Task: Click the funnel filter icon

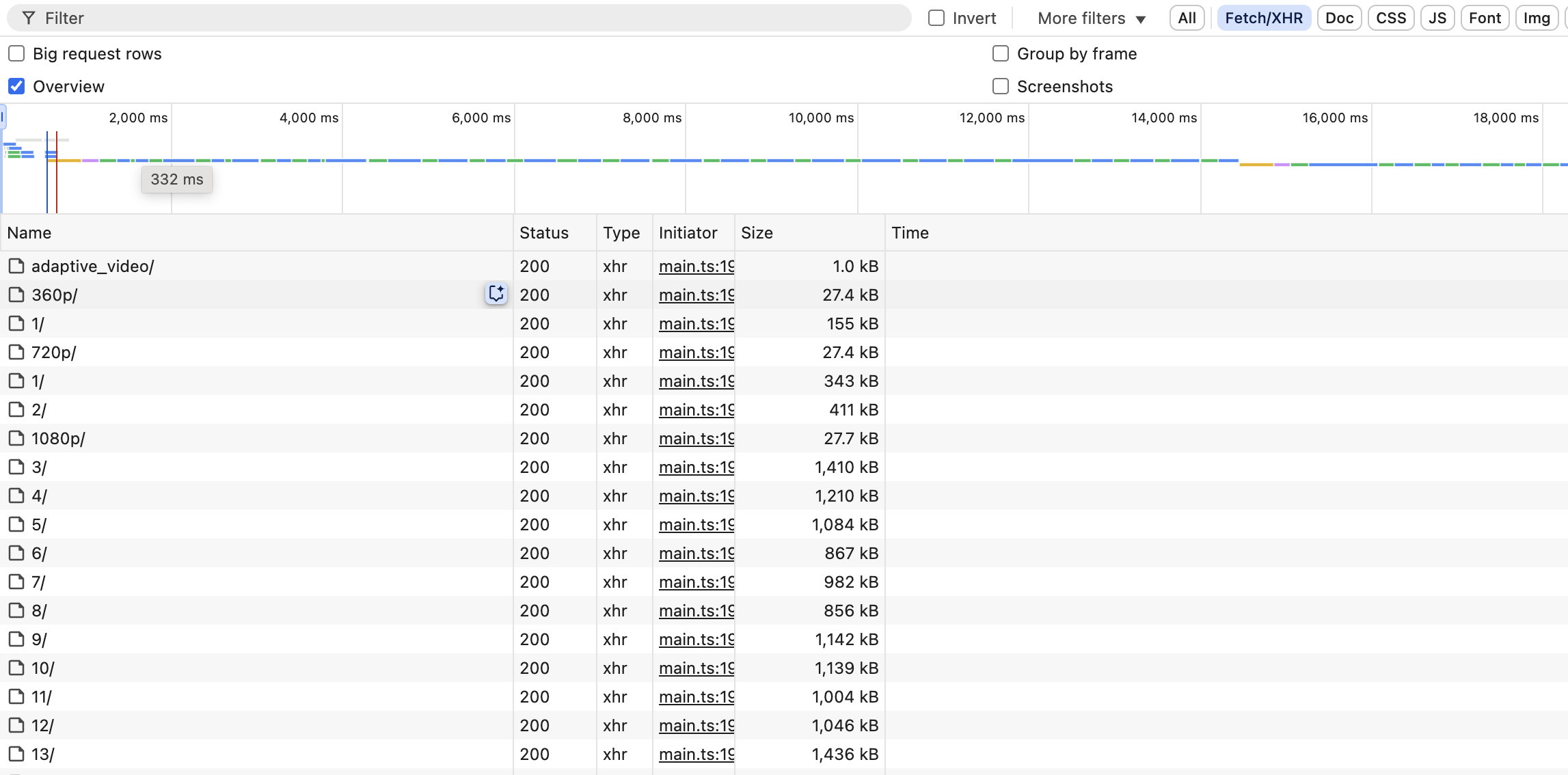Action: pyautogui.click(x=29, y=18)
